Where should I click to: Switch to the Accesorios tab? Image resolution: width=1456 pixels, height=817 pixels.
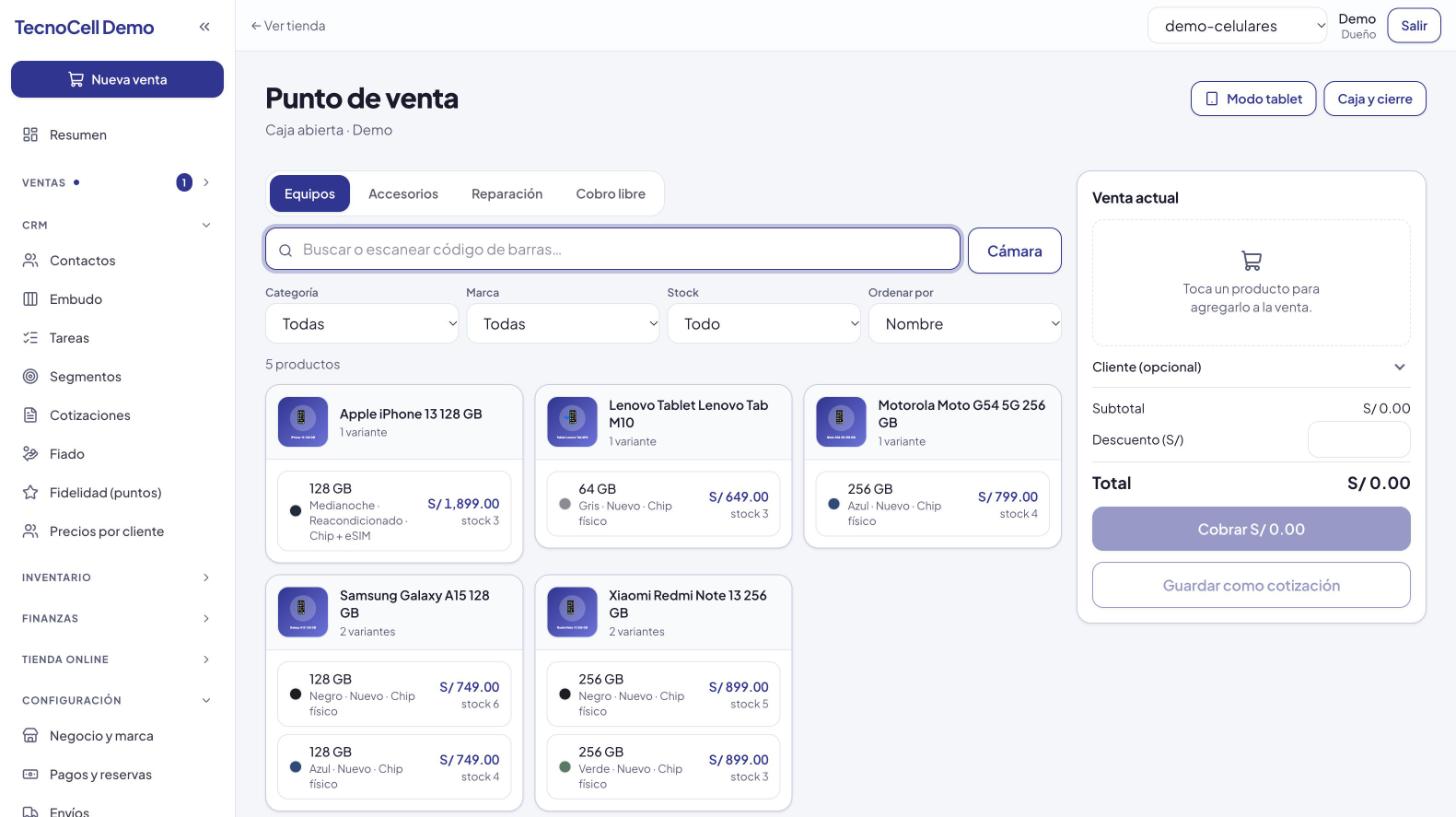(x=403, y=194)
